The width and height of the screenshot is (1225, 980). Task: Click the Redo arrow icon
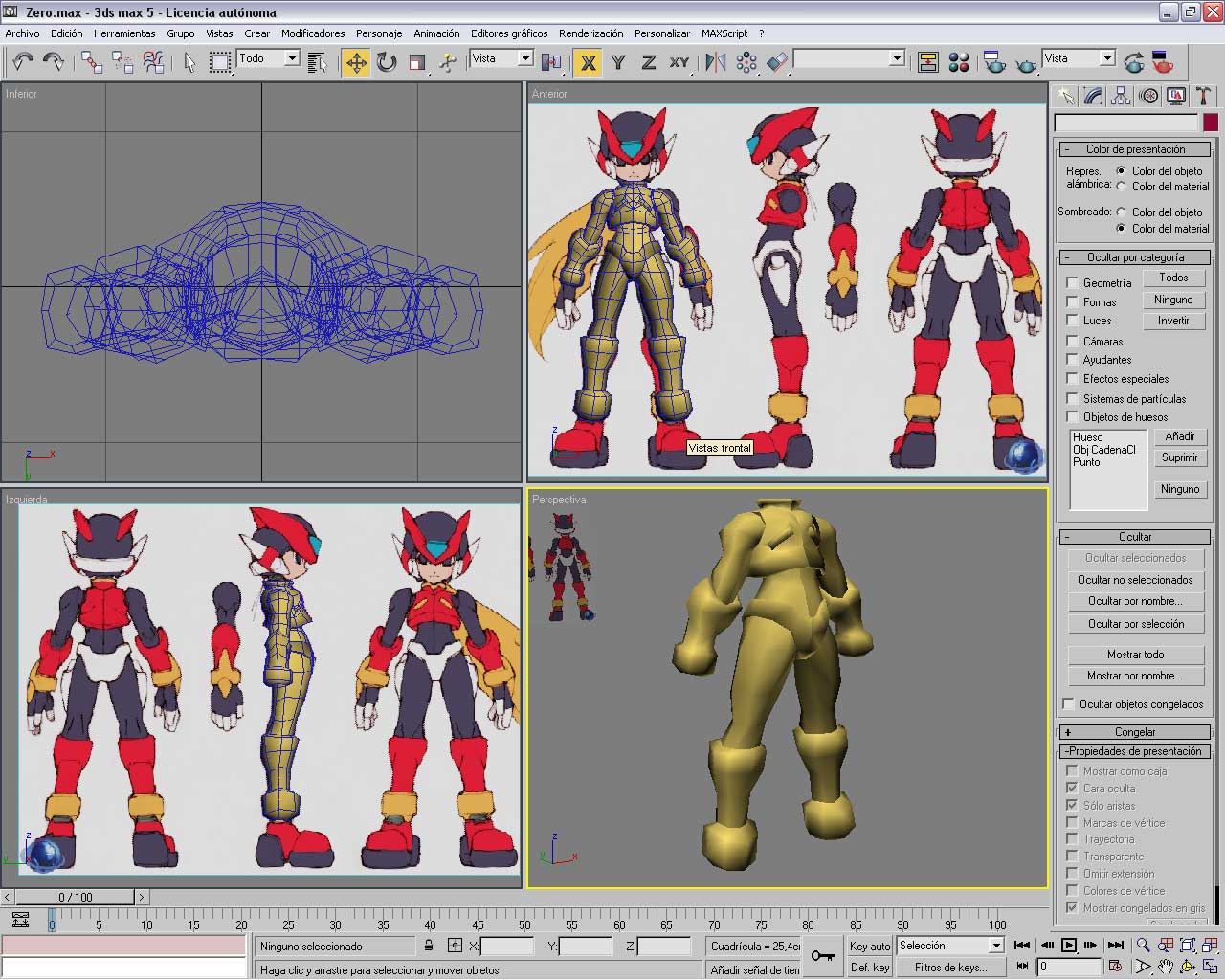coord(54,62)
